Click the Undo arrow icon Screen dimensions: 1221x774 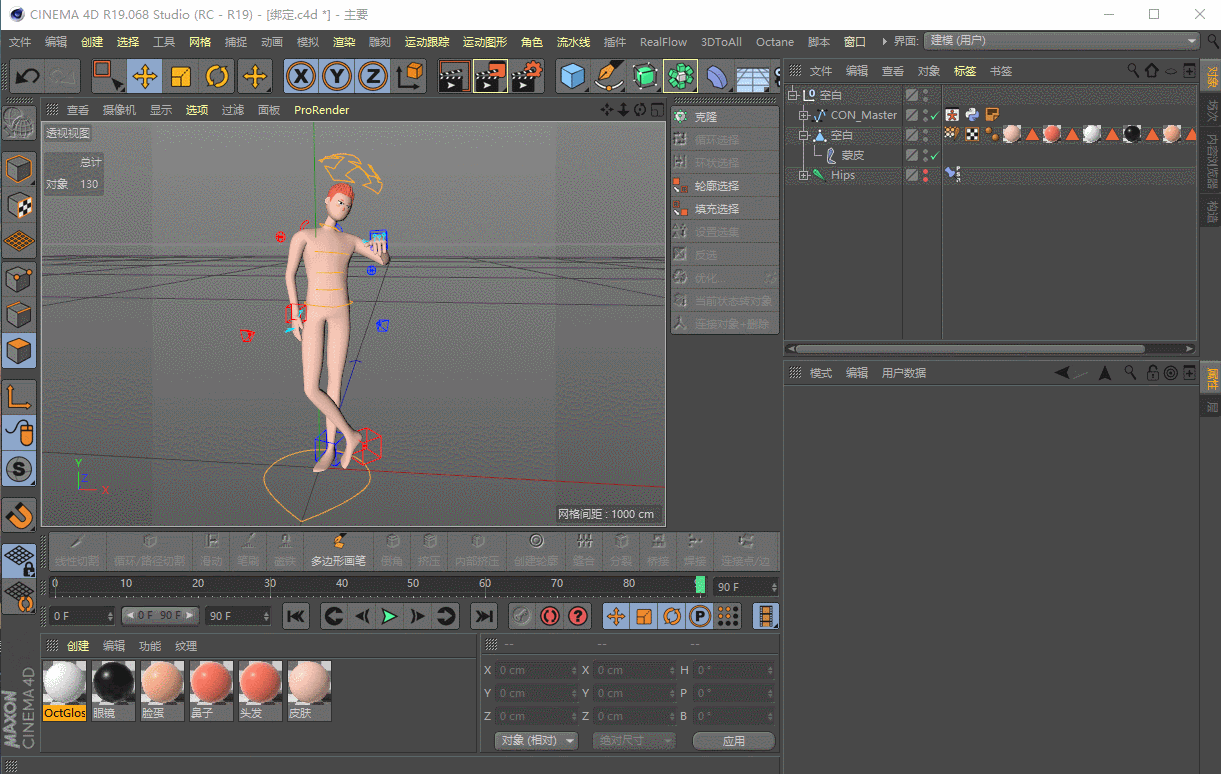pyautogui.click(x=27, y=77)
